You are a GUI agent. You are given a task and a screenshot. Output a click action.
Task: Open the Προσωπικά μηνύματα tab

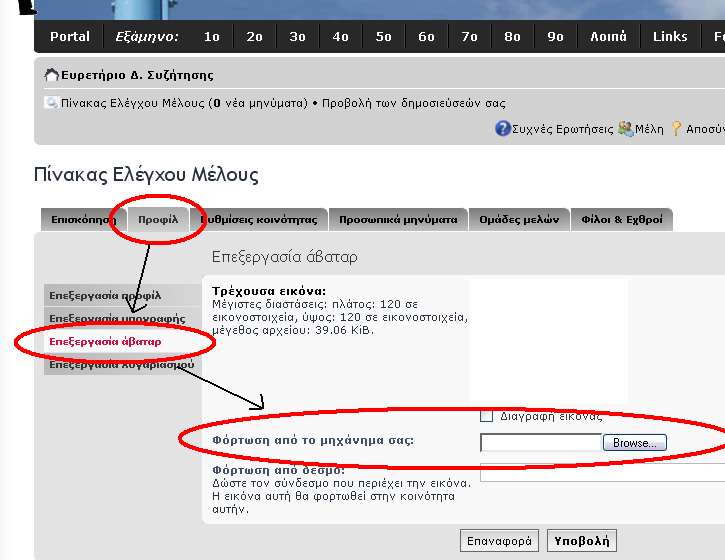398,219
